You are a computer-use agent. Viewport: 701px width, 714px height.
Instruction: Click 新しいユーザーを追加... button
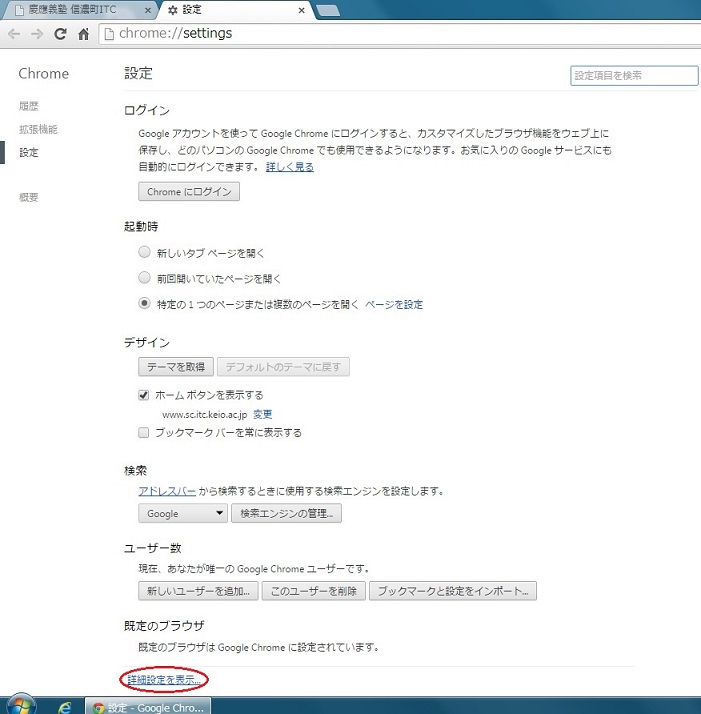[x=198, y=591]
